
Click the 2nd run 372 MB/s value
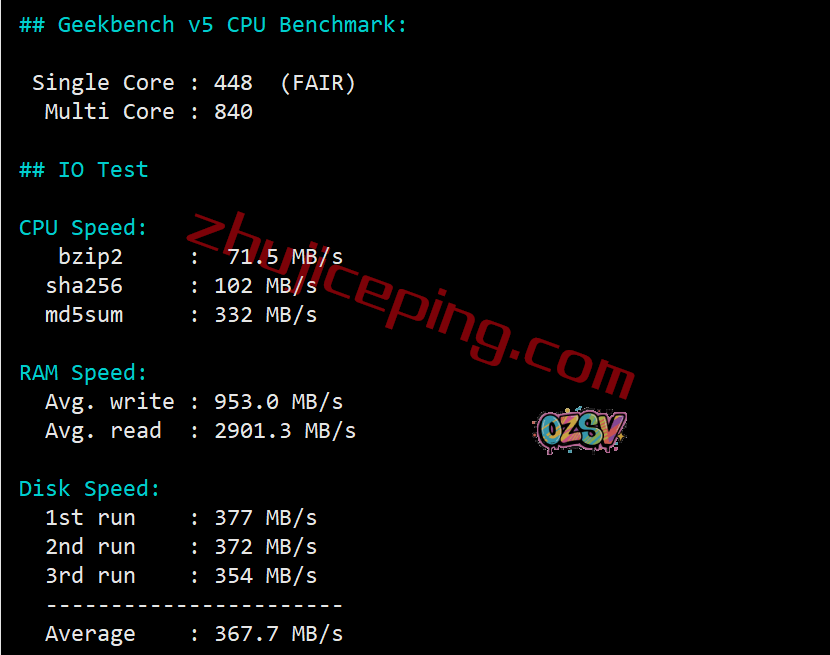pyautogui.click(x=265, y=547)
